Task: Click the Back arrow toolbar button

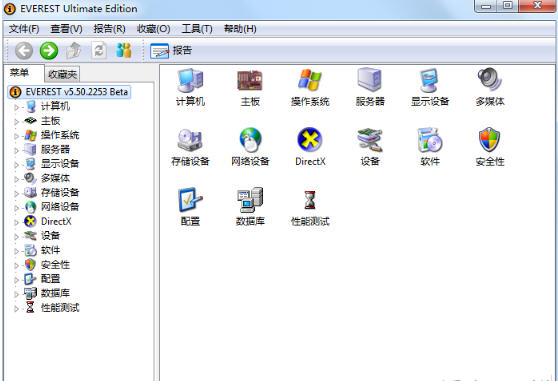Action: pos(24,51)
